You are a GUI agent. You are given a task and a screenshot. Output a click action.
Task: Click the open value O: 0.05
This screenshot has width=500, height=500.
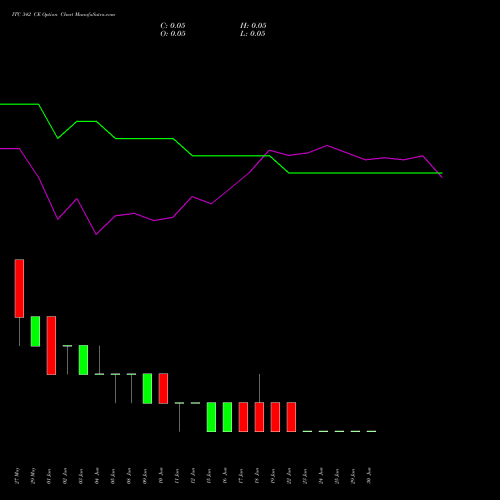[x=173, y=34]
